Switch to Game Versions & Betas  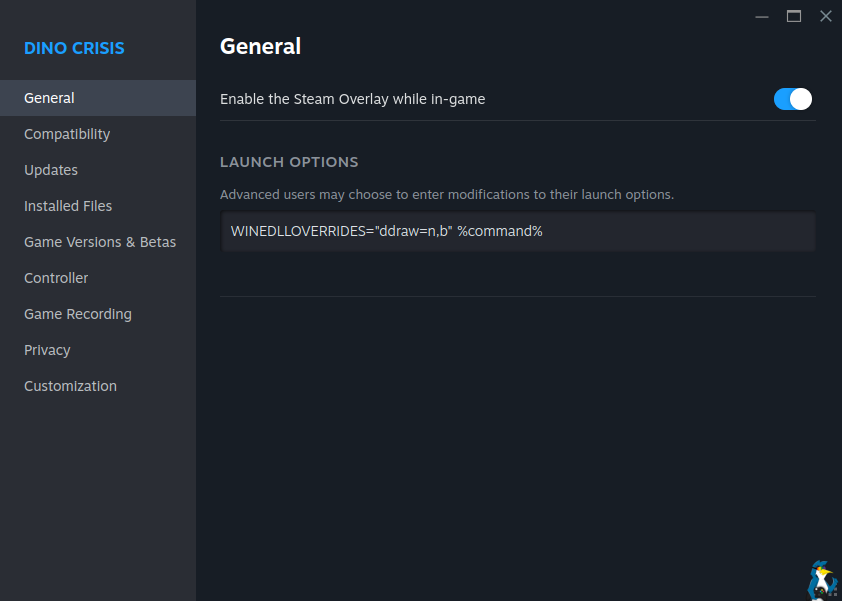[x=100, y=242]
